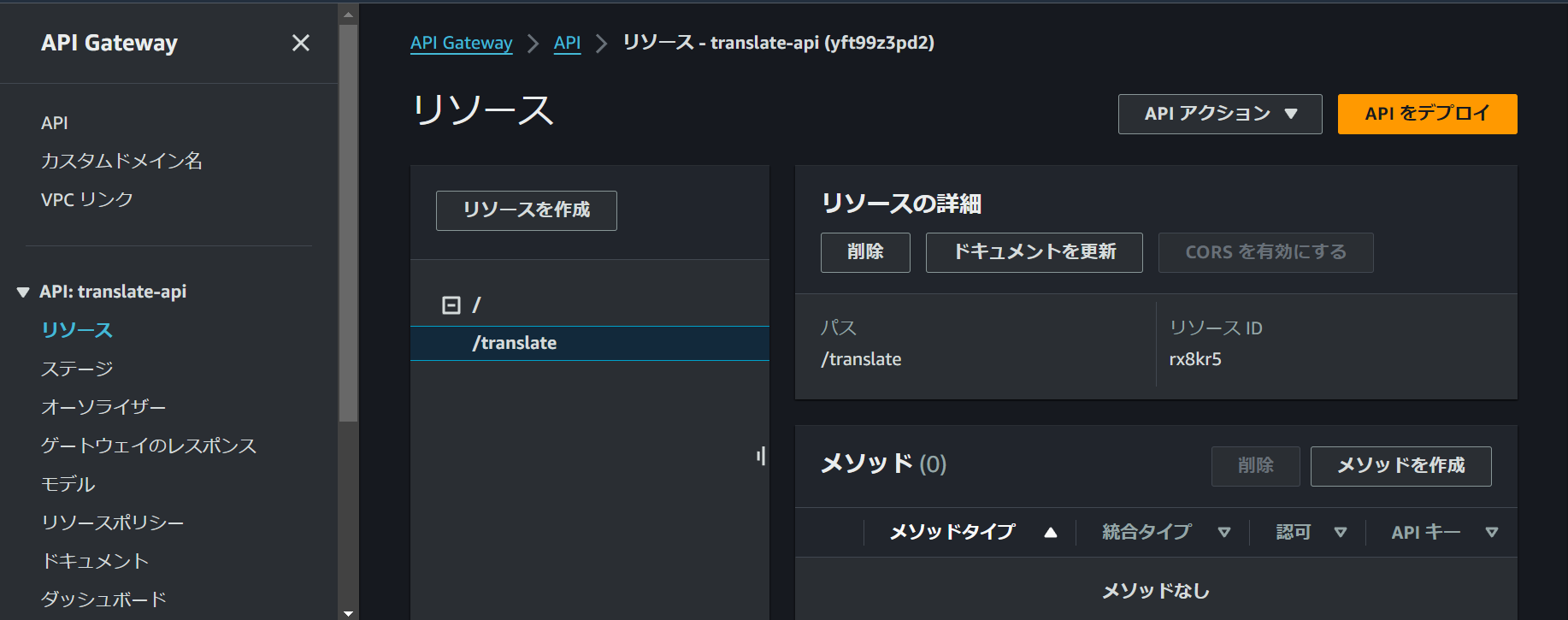Click breadcrumb chevron after API Gateway
This screenshot has width=1568, height=620.
(x=533, y=44)
